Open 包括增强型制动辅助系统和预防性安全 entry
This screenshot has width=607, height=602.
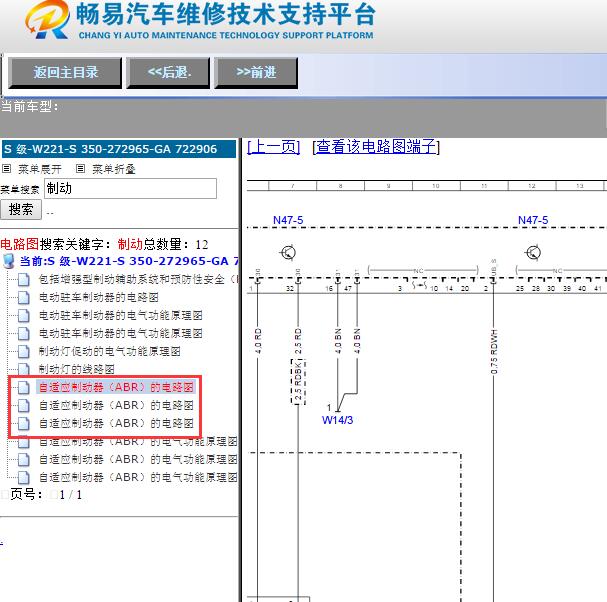pos(139,279)
